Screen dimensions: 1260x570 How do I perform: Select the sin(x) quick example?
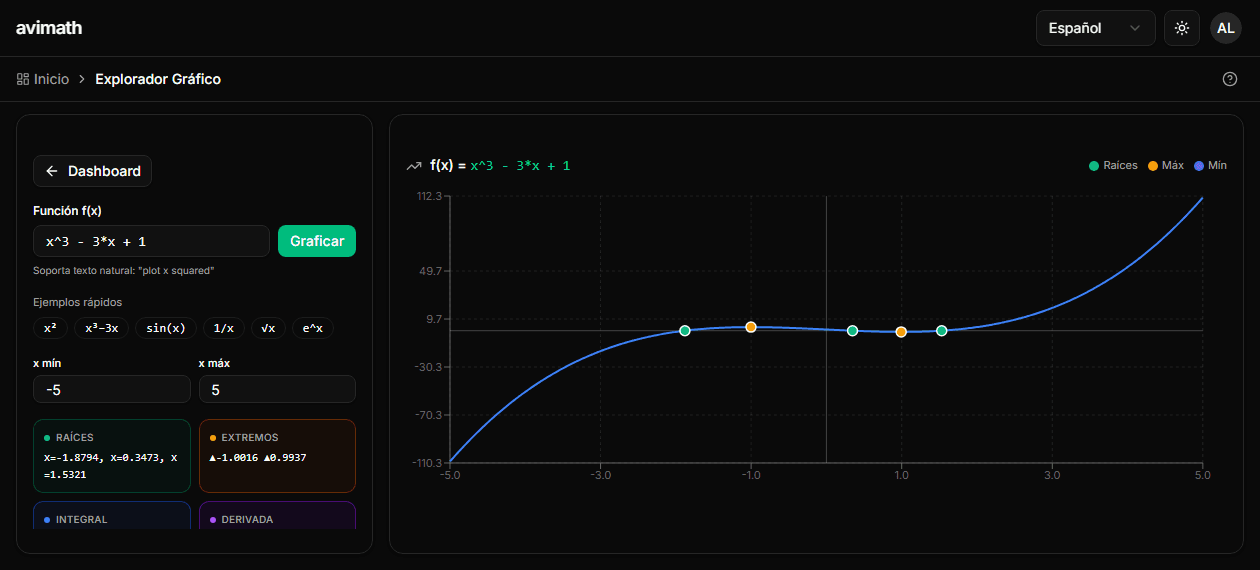click(166, 328)
